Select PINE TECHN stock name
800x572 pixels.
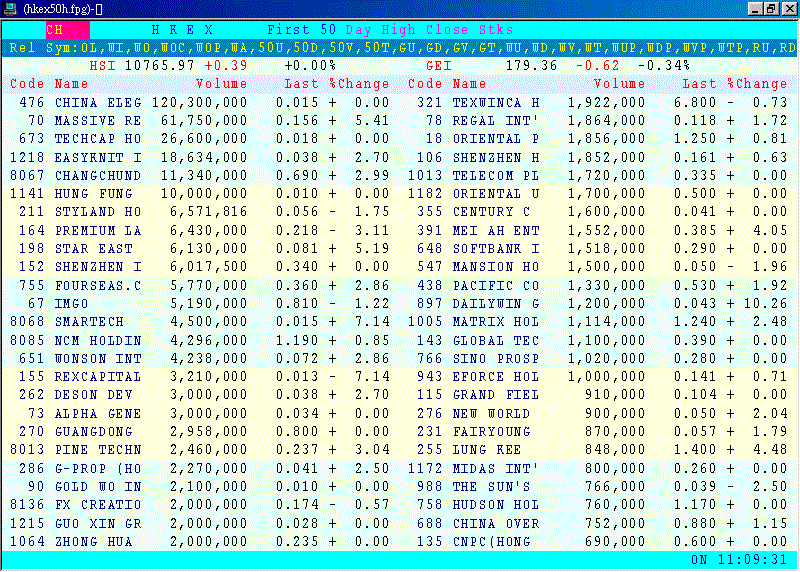(98, 450)
